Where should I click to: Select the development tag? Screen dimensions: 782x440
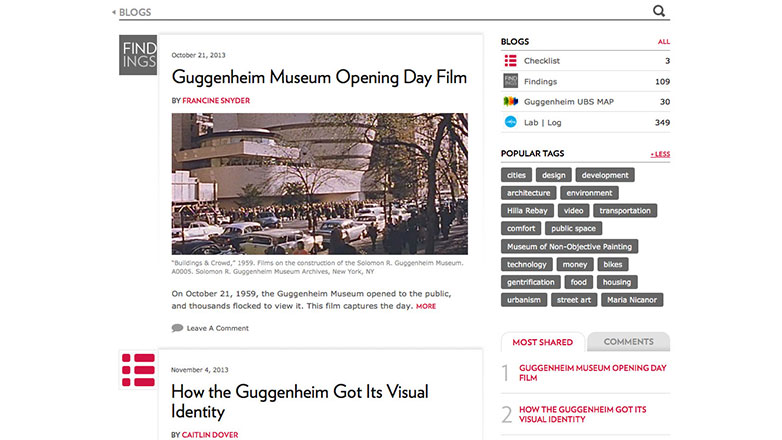(605, 175)
